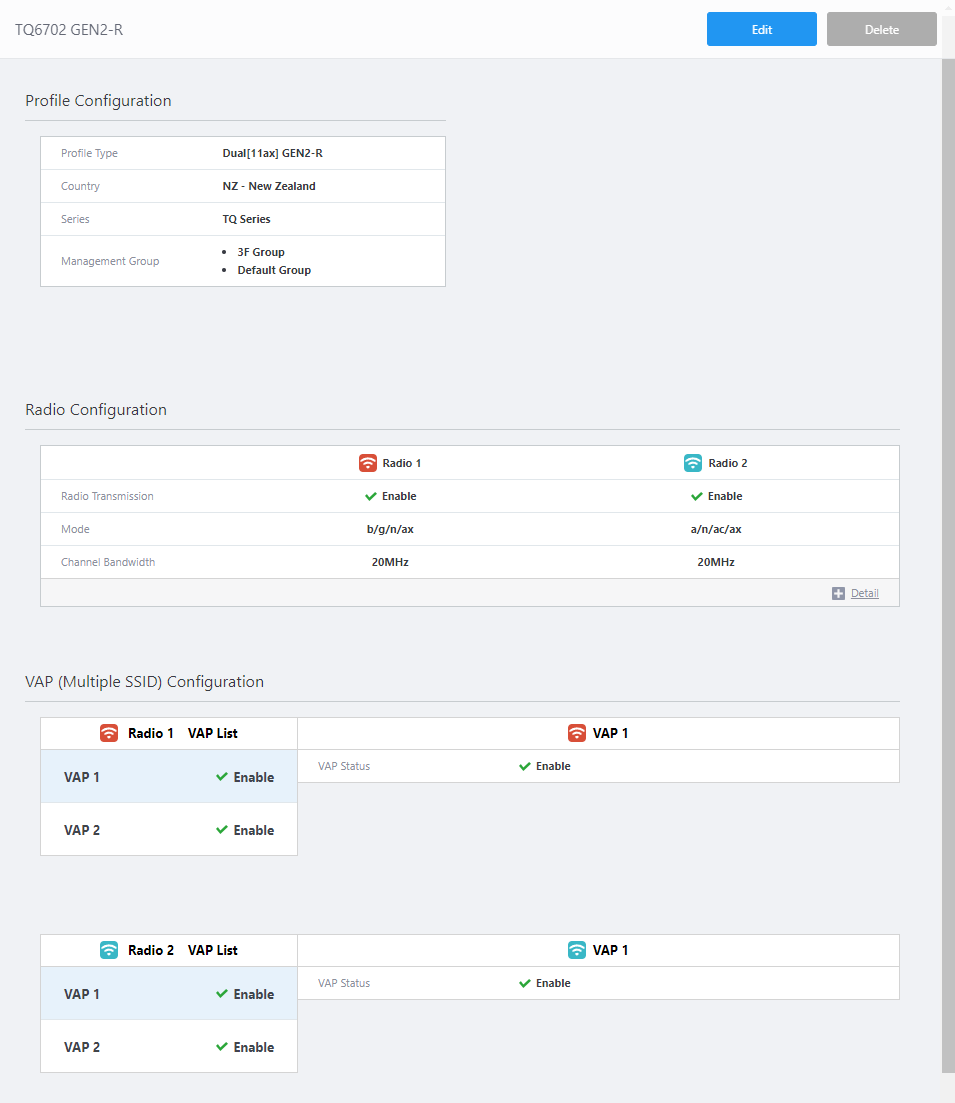This screenshot has width=955, height=1103.
Task: Select VAP 2 in the Radio 2 VAP List
Action: pyautogui.click(x=82, y=1047)
